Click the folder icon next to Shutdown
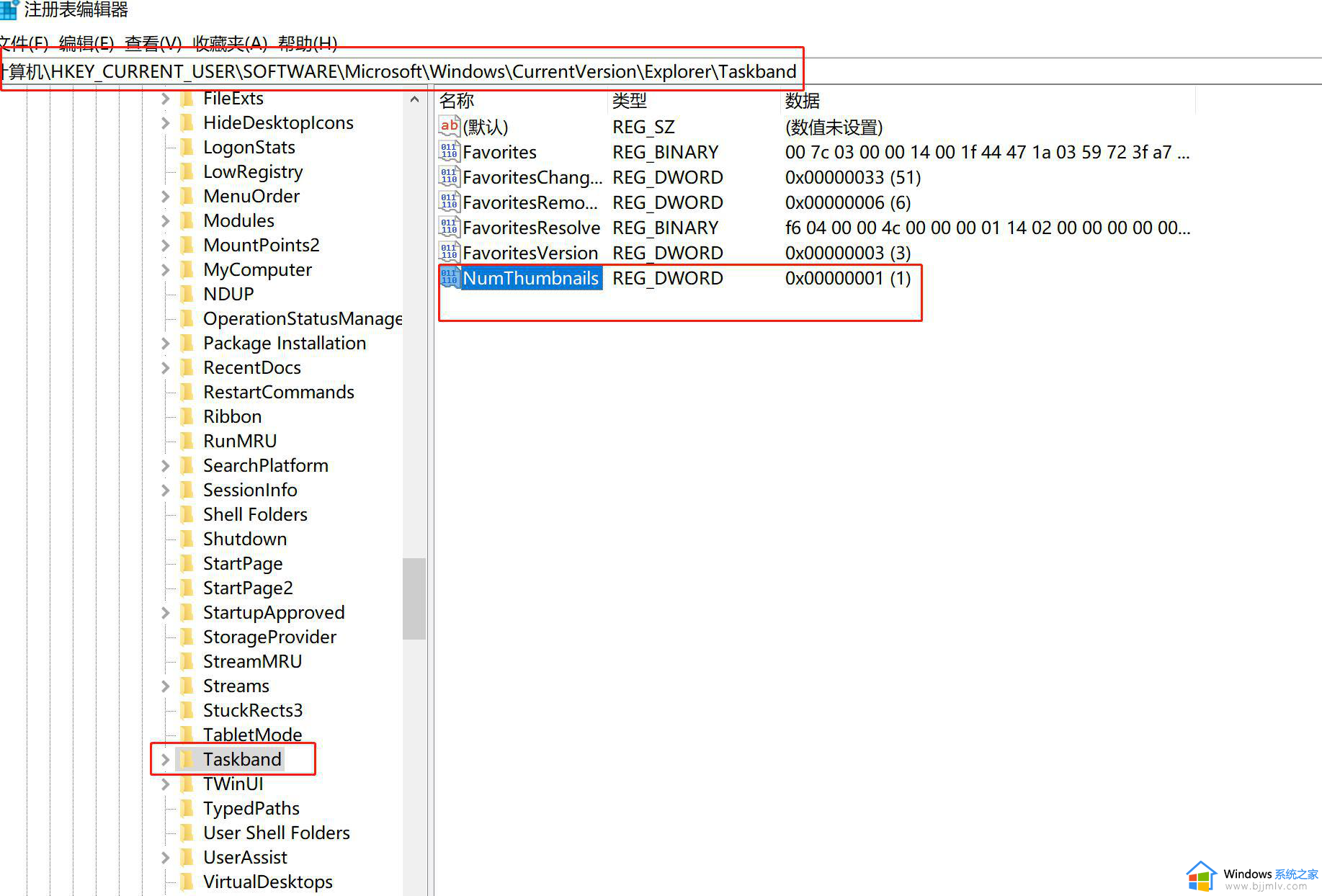This screenshot has width=1322, height=896. point(187,539)
